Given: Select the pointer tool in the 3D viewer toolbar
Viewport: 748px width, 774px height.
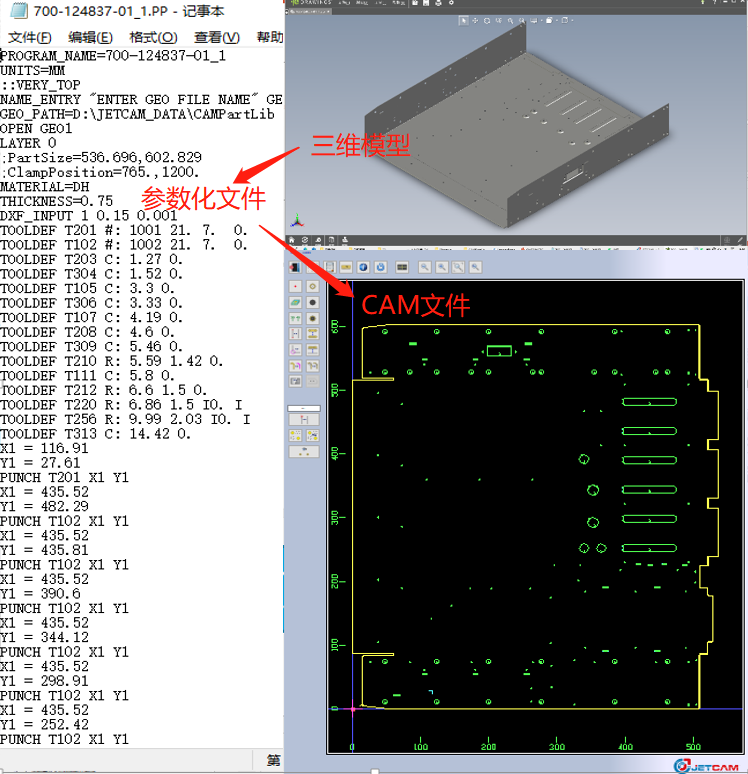Looking at the screenshot, I should [464, 21].
